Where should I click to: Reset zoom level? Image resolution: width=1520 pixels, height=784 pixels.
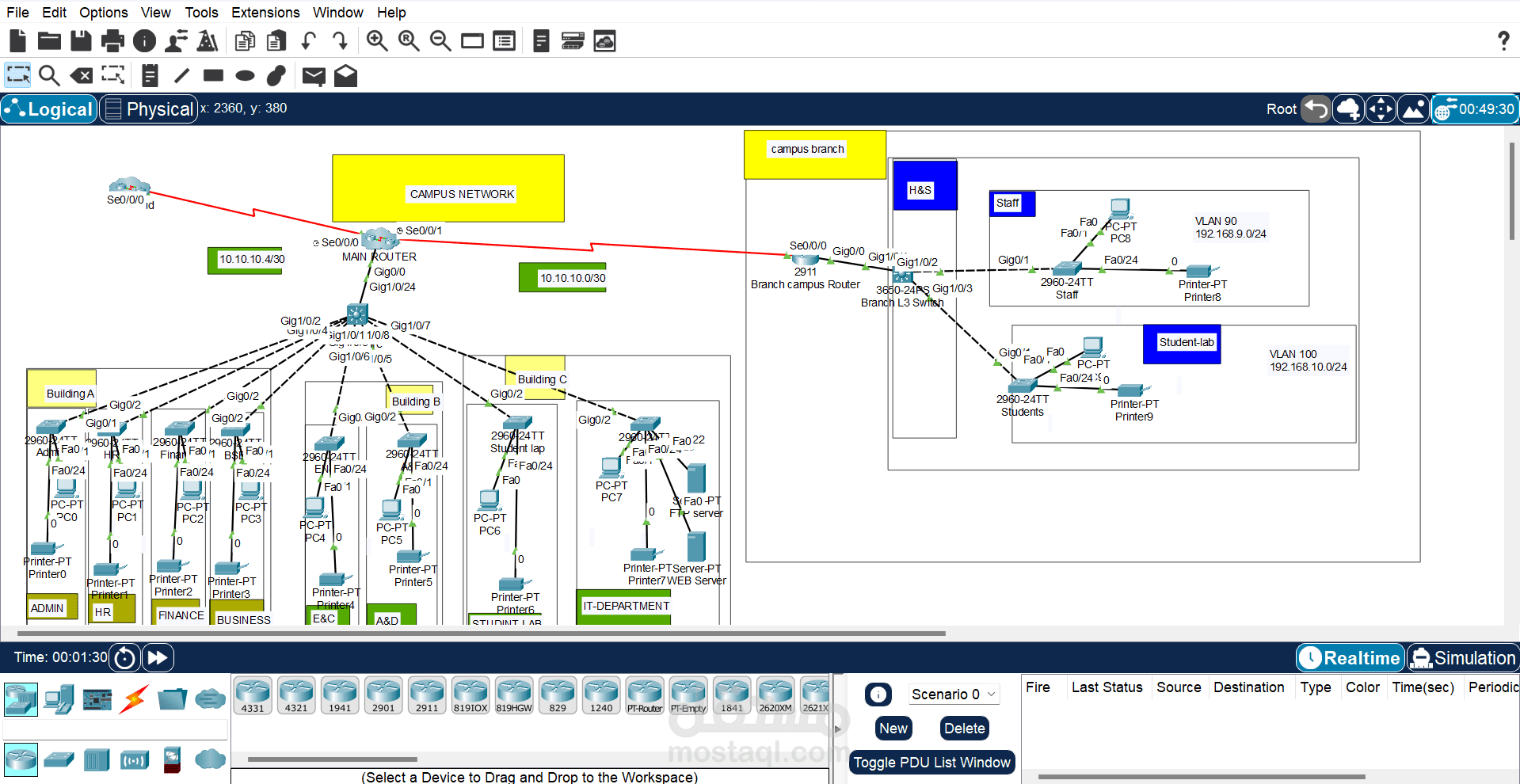tap(409, 40)
